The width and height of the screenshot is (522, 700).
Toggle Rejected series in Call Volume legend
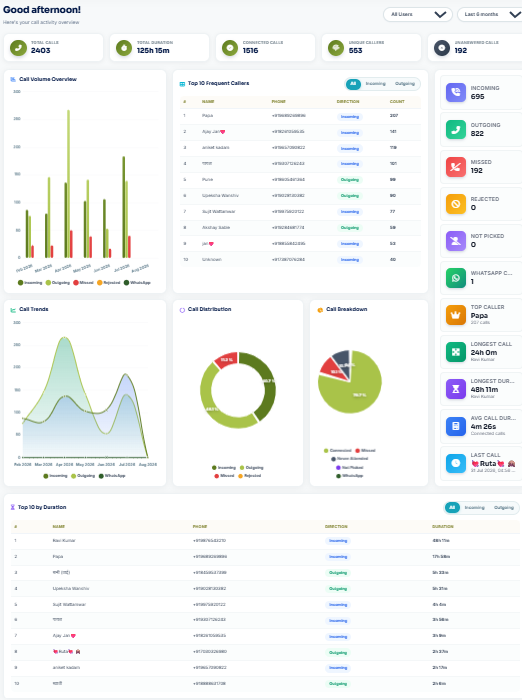pos(109,283)
